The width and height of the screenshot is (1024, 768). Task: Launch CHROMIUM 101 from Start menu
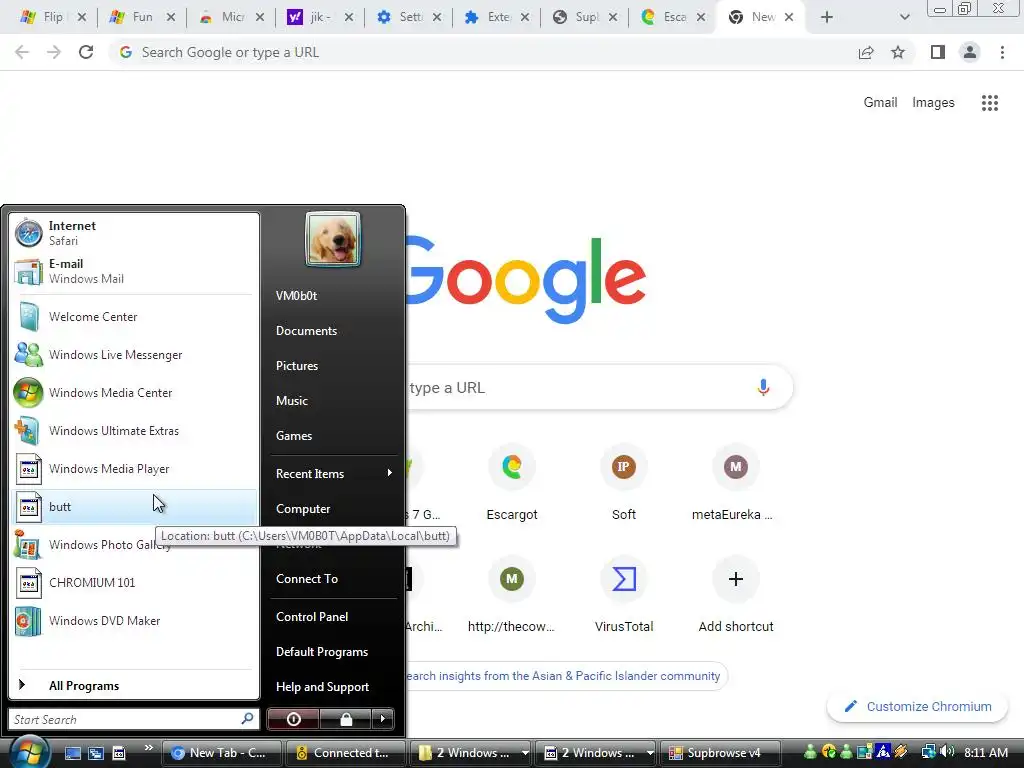click(134, 583)
